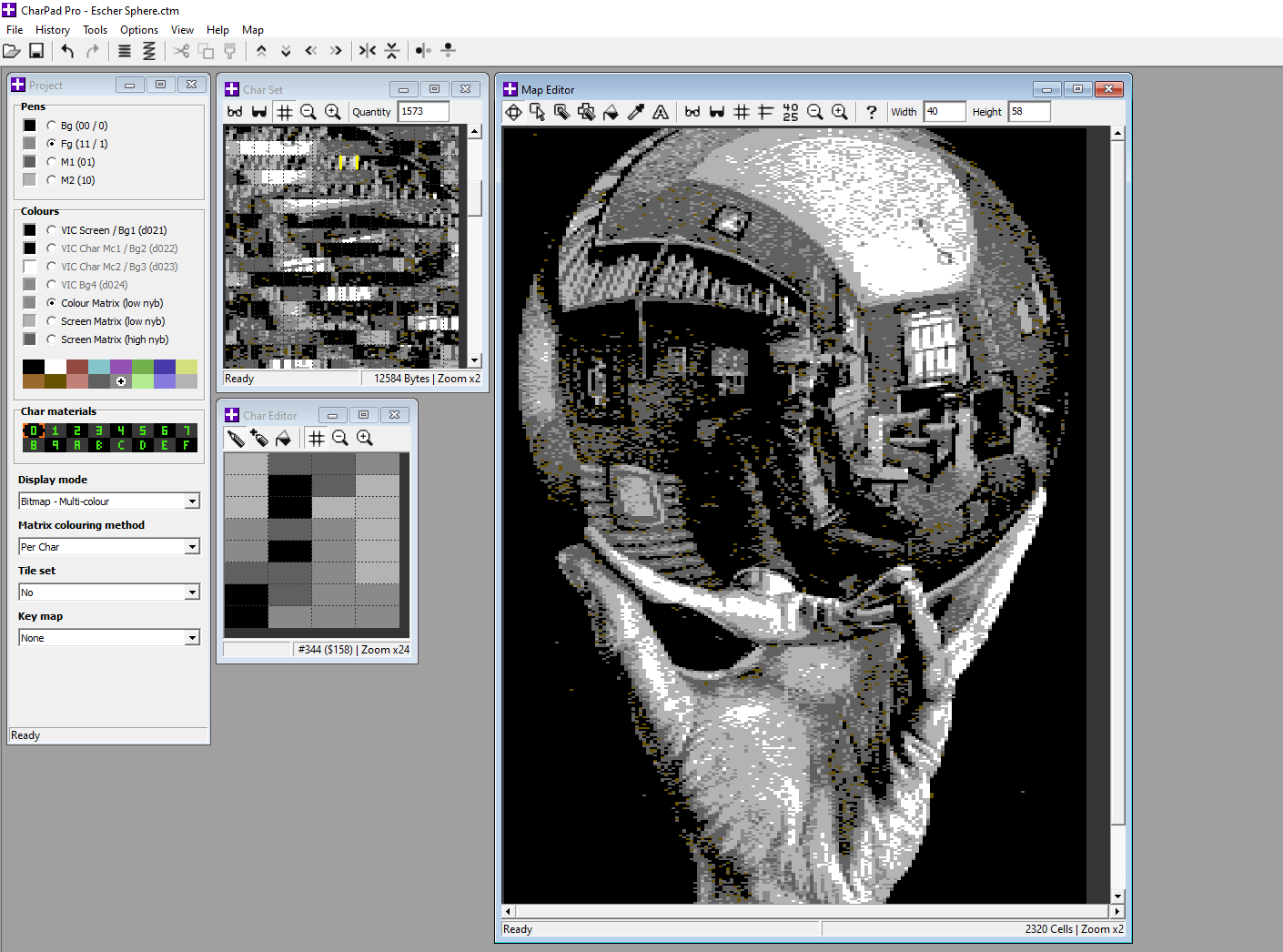1283x952 pixels.
Task: Select the Map Editor selection pointer tool
Action: pyautogui.click(x=538, y=112)
